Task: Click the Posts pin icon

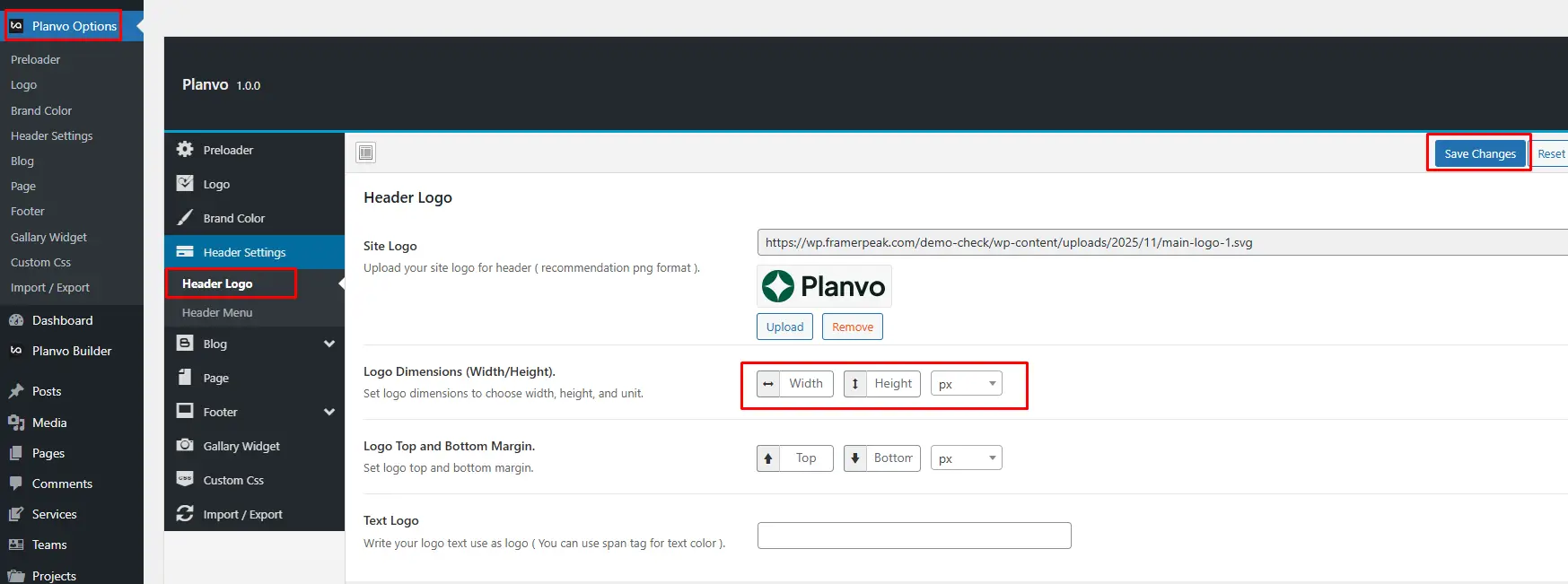Action: [16, 391]
